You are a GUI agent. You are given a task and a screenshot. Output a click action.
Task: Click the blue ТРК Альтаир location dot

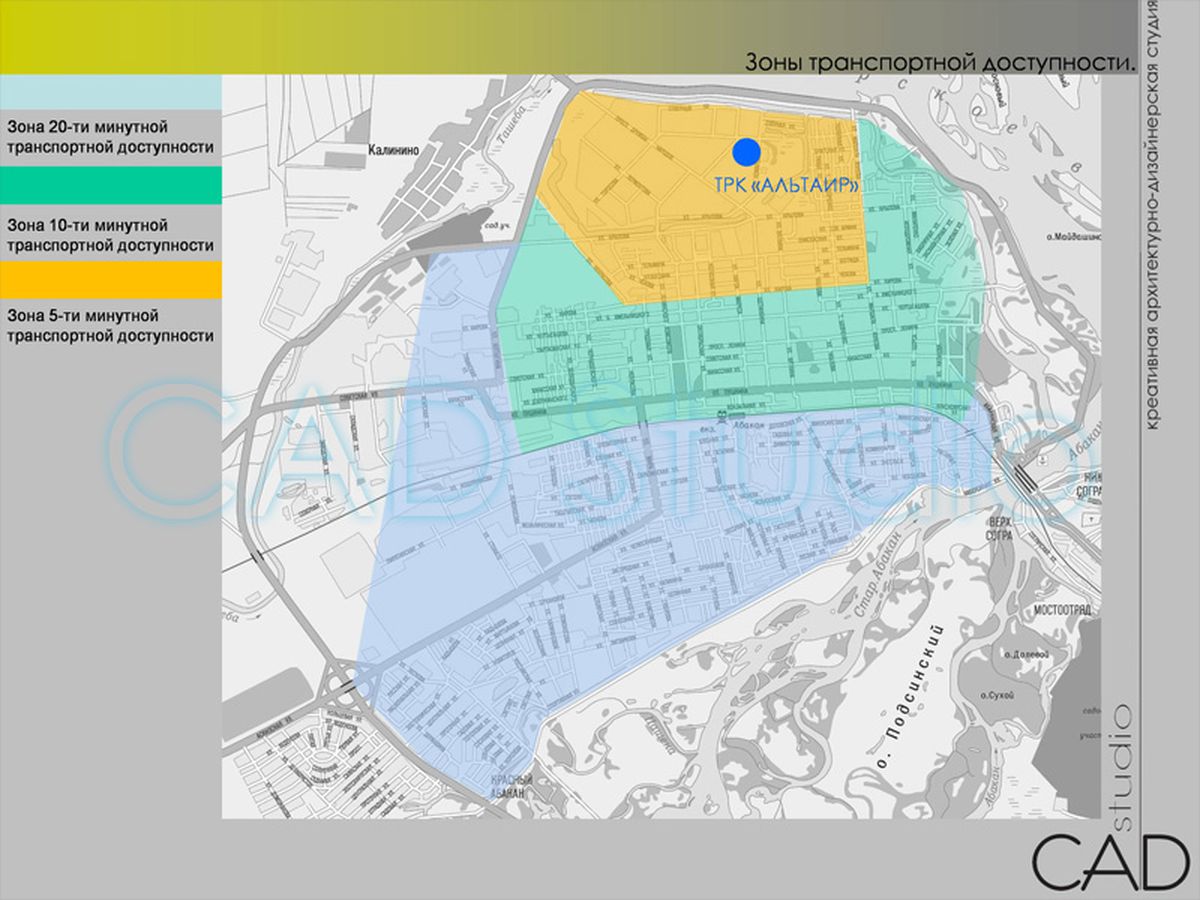(x=746, y=152)
